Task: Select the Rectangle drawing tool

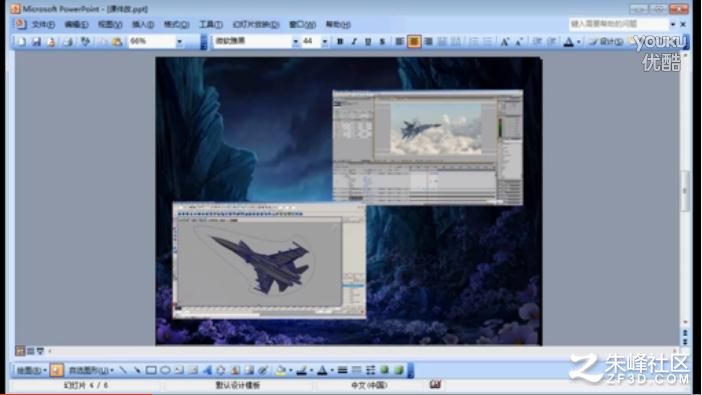Action: (151, 370)
